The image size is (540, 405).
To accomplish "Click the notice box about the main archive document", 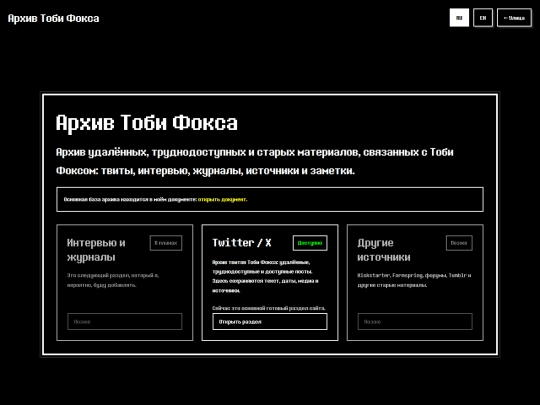I will [270, 199].
